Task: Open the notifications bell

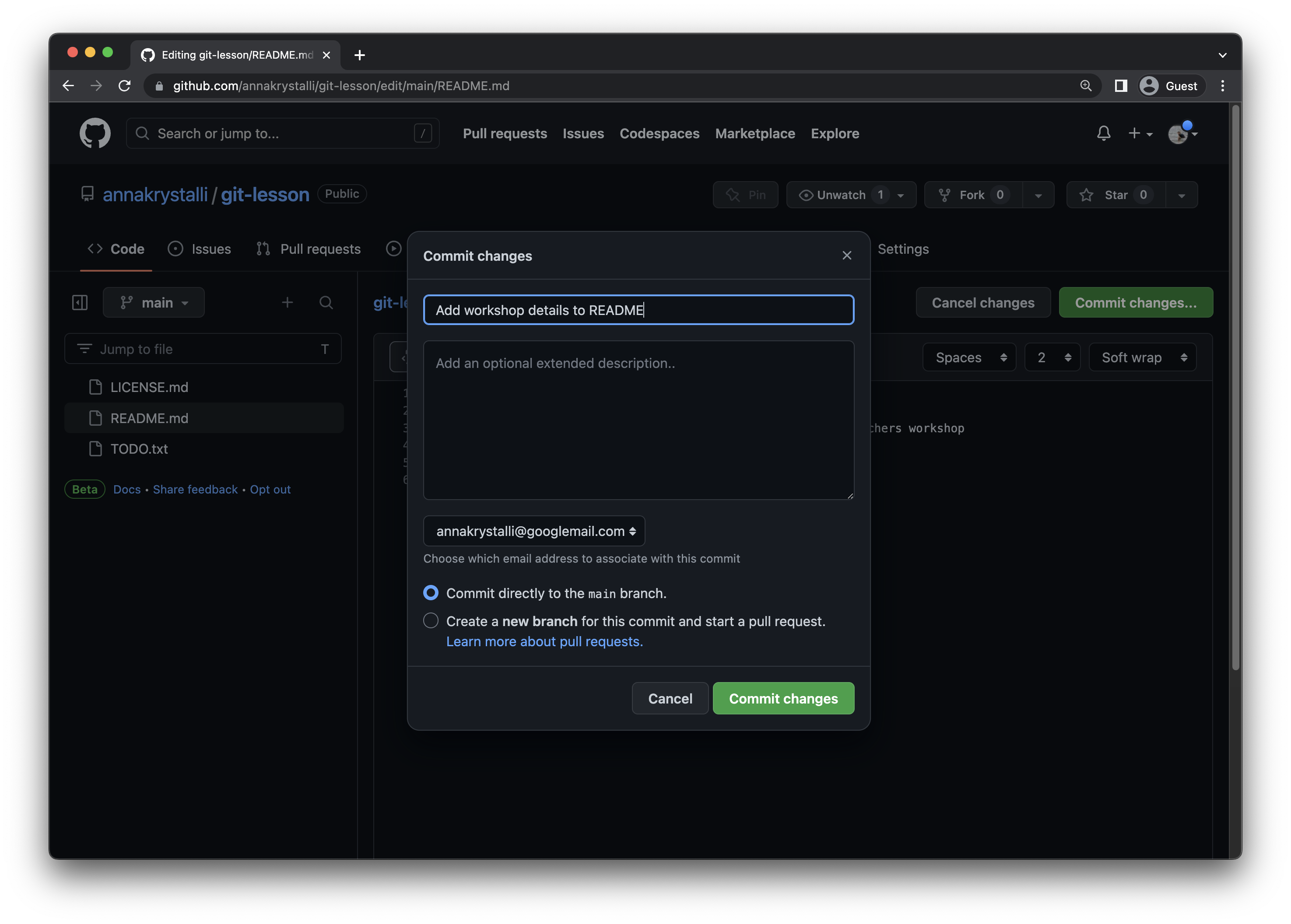Action: 1103,133
